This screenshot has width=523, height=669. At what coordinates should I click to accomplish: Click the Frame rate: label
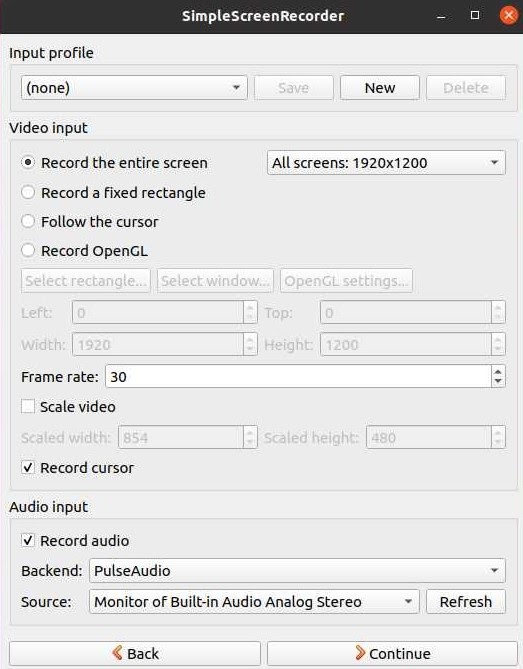60,377
